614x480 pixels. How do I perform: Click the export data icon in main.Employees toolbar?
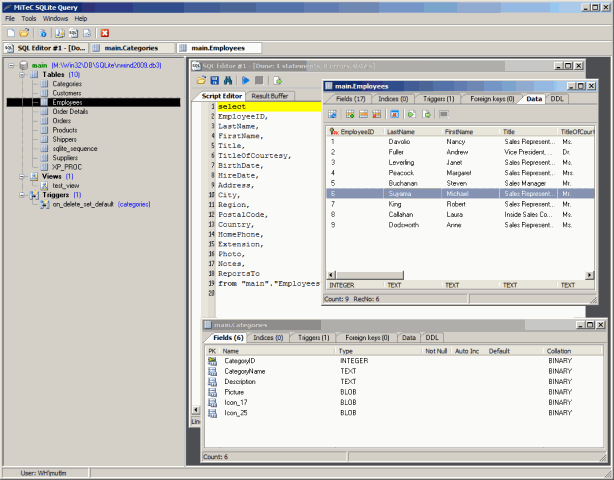426,114
